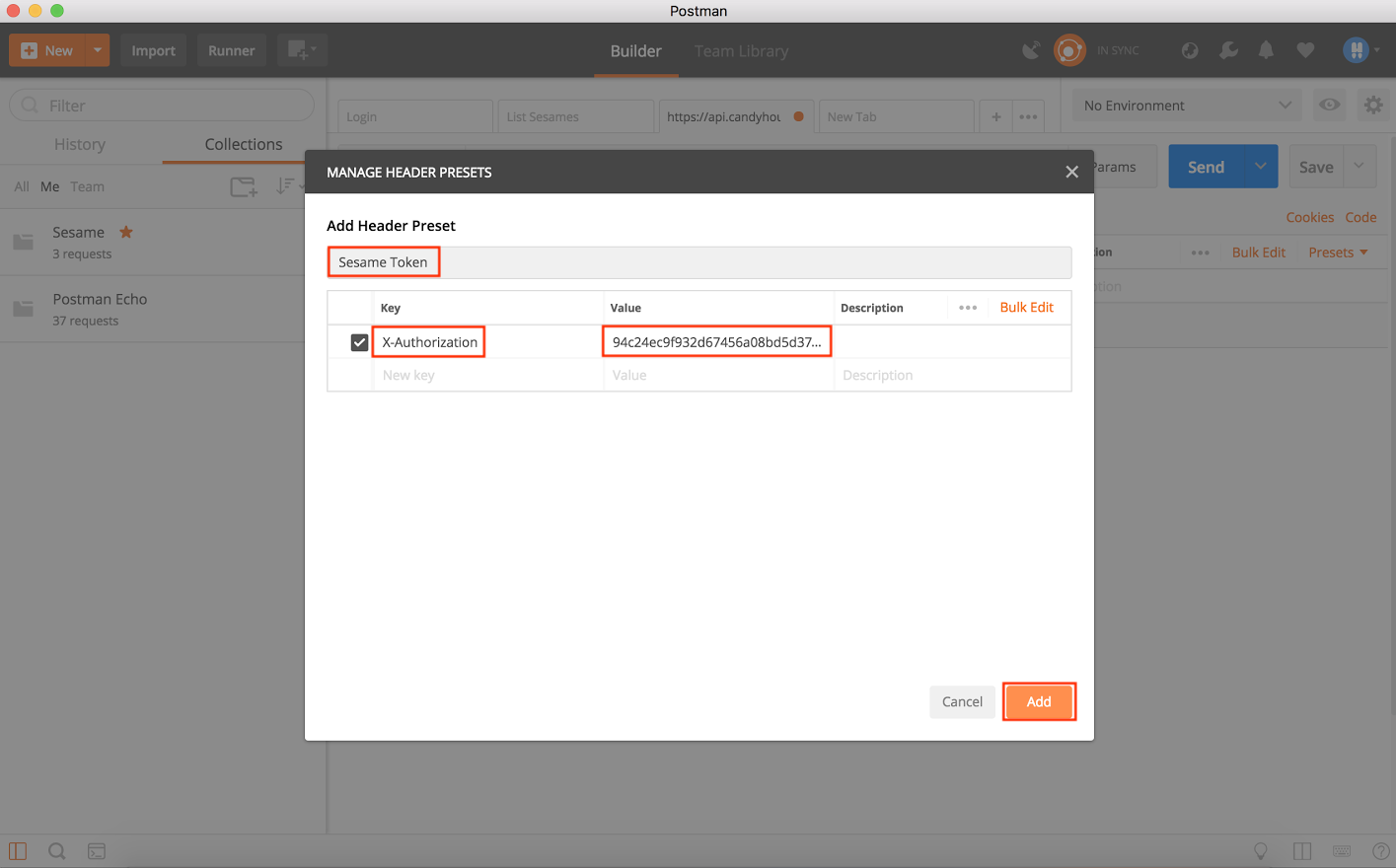
Task: Click the Save button
Action: tap(1316, 167)
